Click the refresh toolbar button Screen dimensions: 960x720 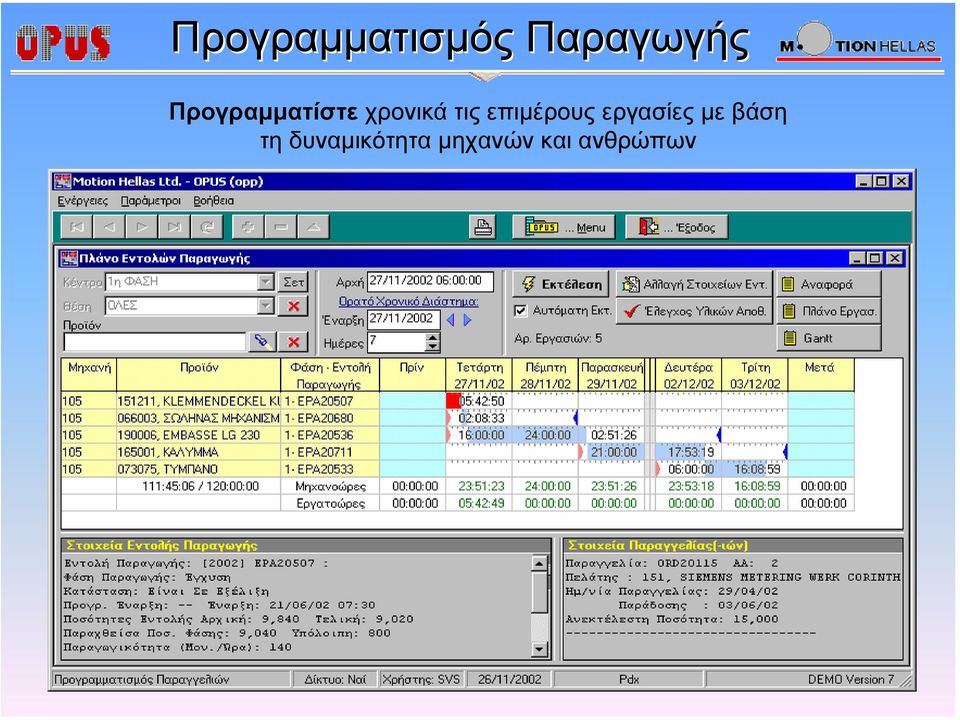pyautogui.click(x=208, y=227)
